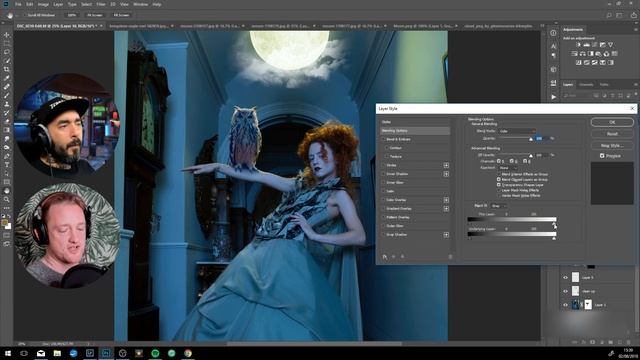Image resolution: width=640 pixels, height=360 pixels.
Task: Open the Blend Mode dropdown
Action: tap(517, 131)
